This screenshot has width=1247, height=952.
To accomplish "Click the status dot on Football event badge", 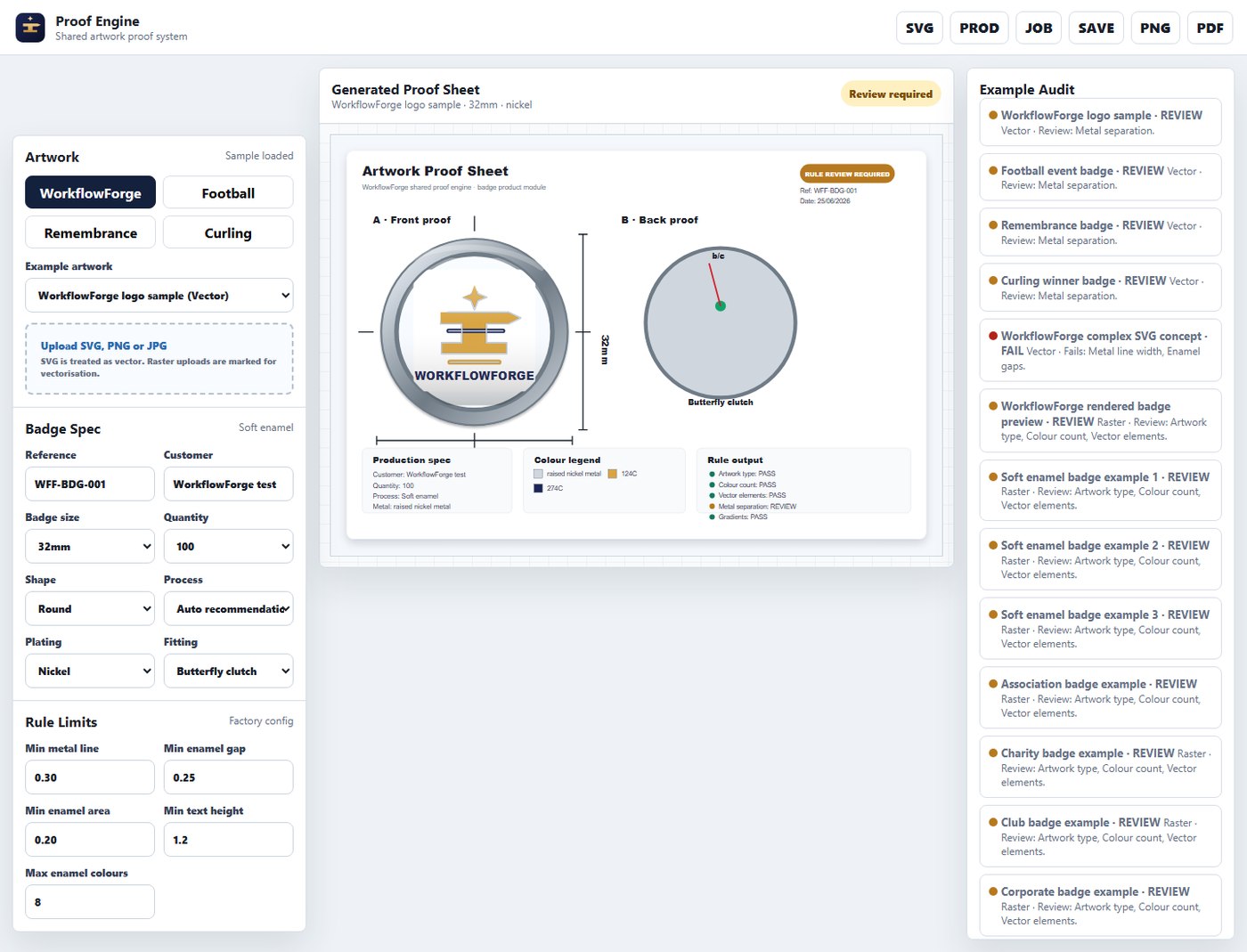I will pyautogui.click(x=993, y=170).
